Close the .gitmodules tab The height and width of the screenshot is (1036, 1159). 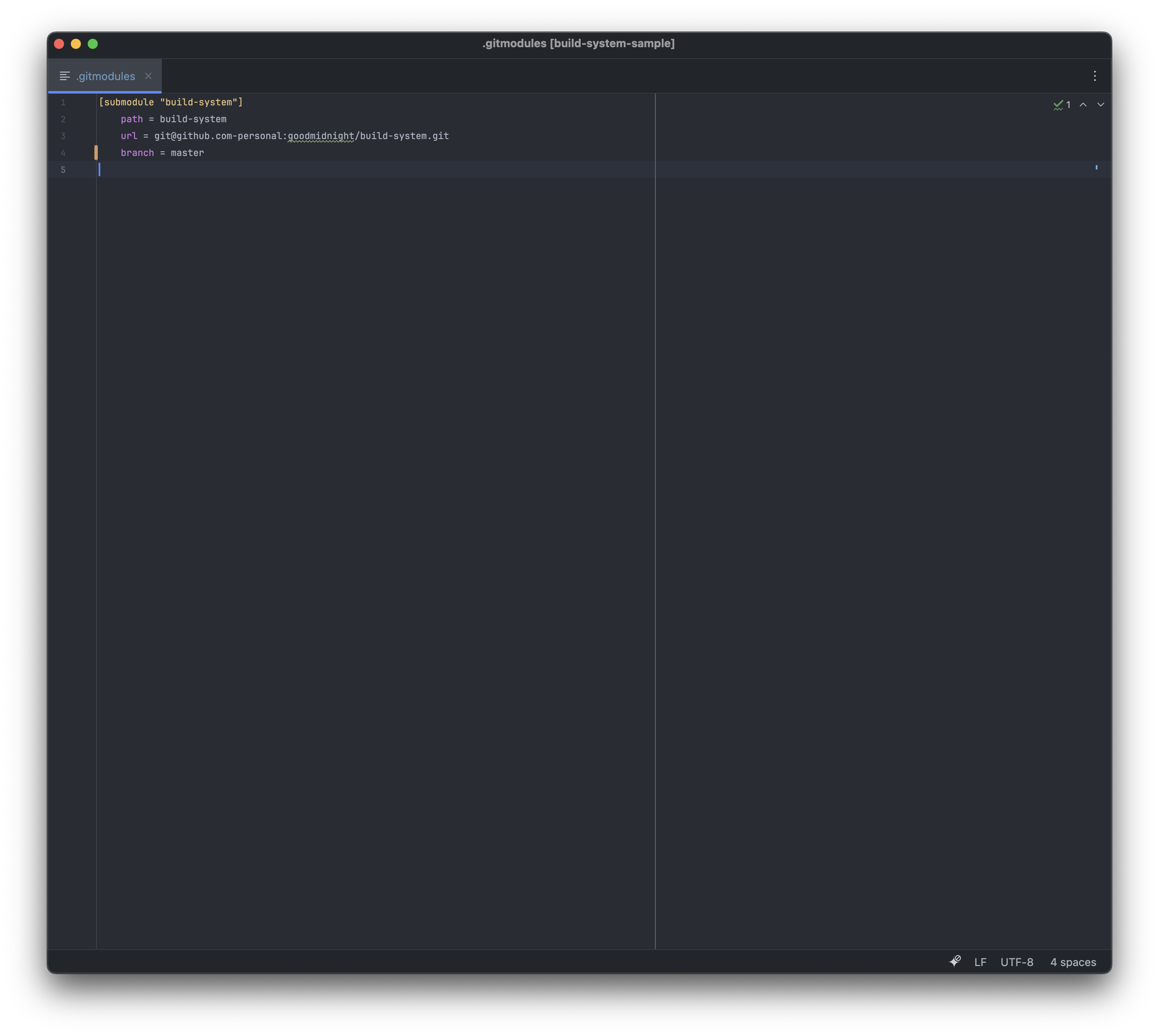pos(148,76)
